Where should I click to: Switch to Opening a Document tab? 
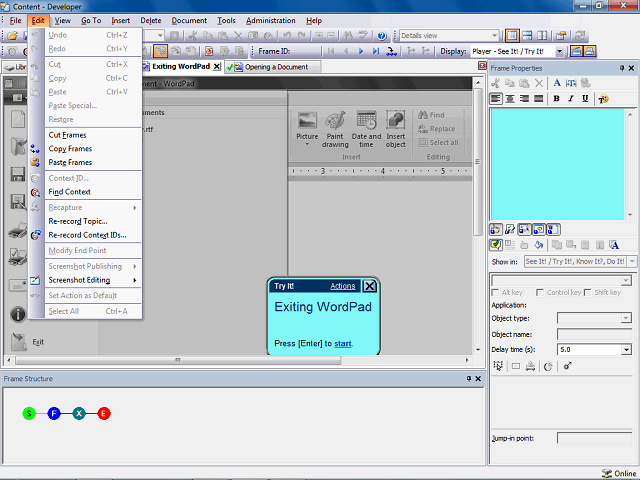[273, 67]
